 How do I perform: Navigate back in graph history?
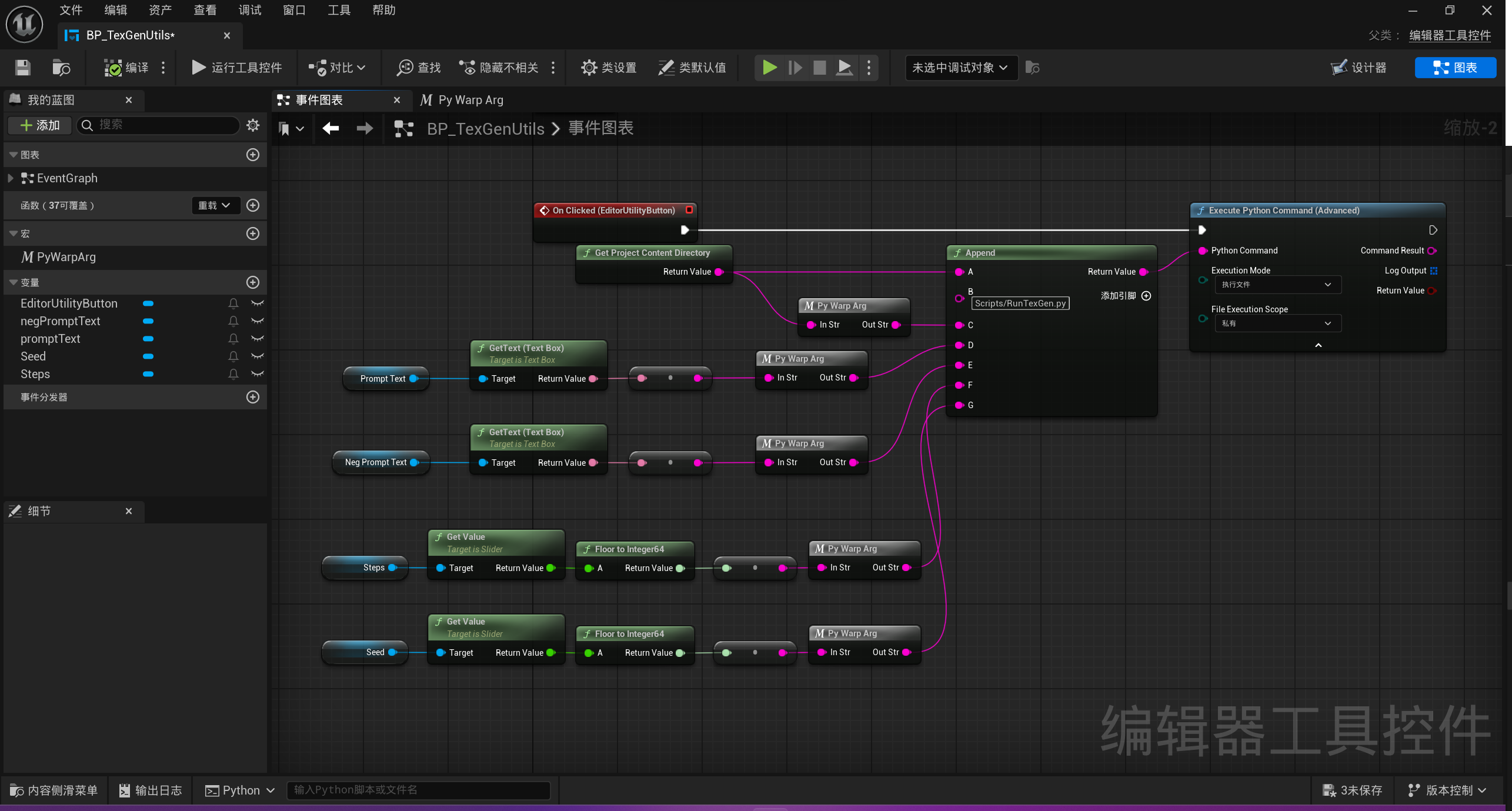click(331, 128)
